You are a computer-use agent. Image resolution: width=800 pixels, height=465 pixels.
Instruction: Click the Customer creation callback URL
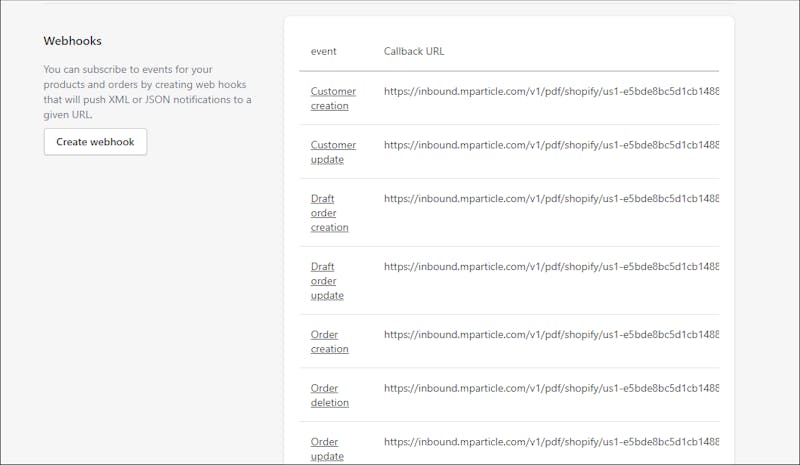(551, 91)
